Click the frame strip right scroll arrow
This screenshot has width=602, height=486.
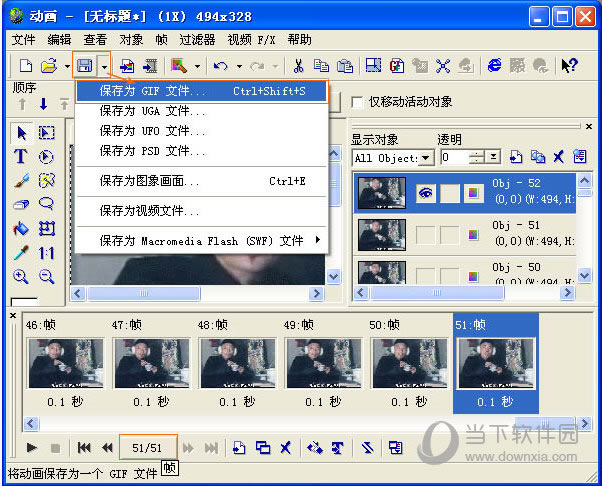click(x=585, y=423)
